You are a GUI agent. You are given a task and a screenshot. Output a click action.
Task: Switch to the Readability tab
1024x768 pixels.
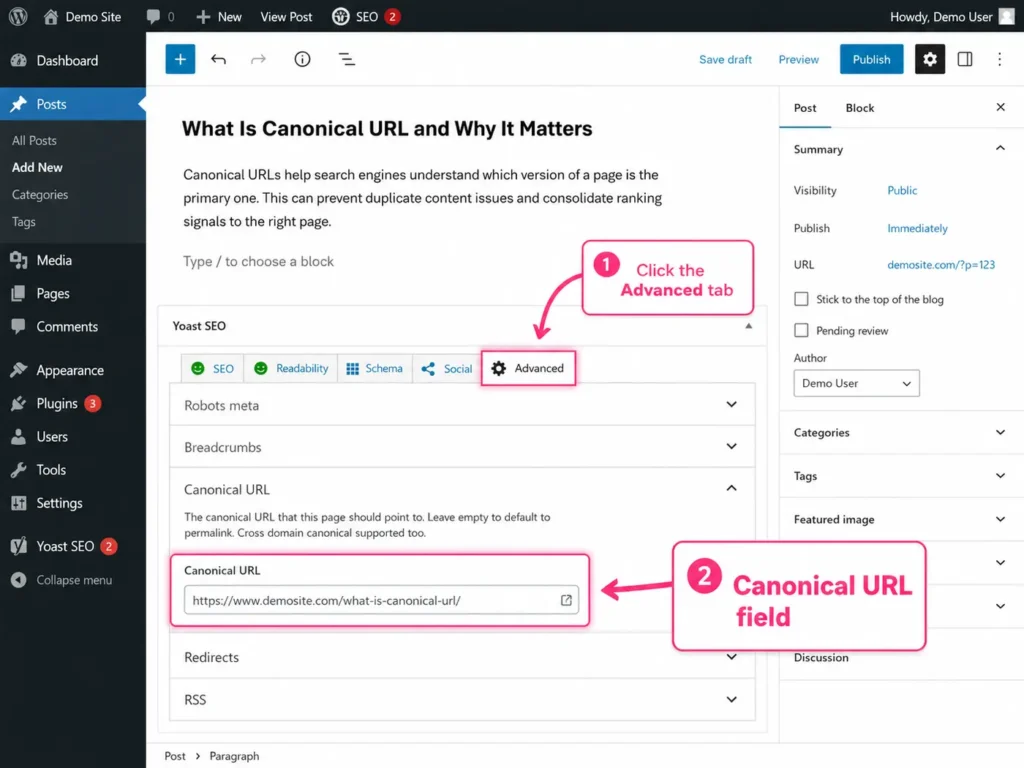point(291,368)
